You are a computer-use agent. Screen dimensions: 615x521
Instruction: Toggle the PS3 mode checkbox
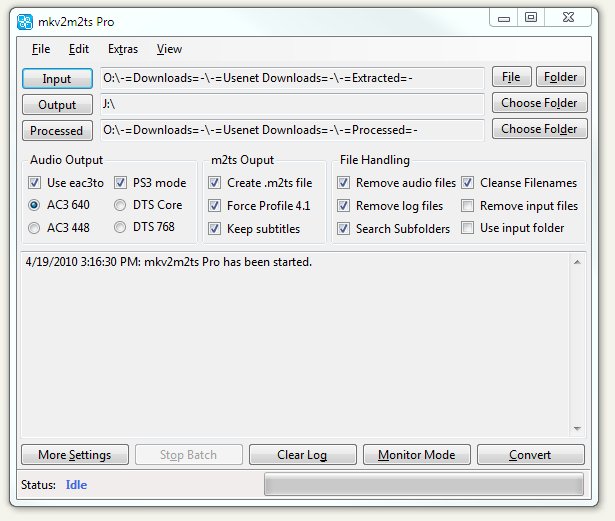120,183
